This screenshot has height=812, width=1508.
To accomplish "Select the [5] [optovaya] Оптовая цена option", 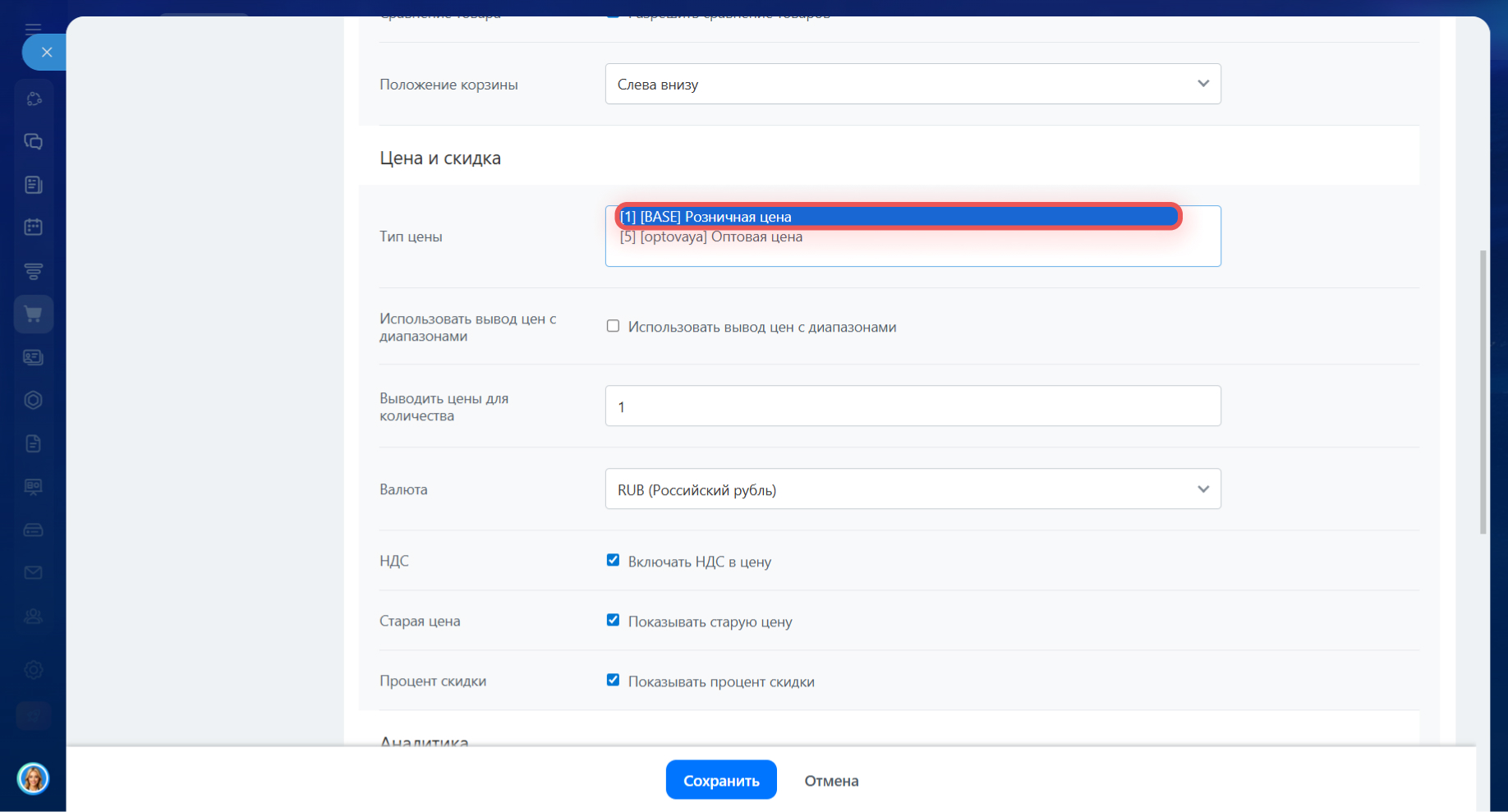I will tap(711, 237).
